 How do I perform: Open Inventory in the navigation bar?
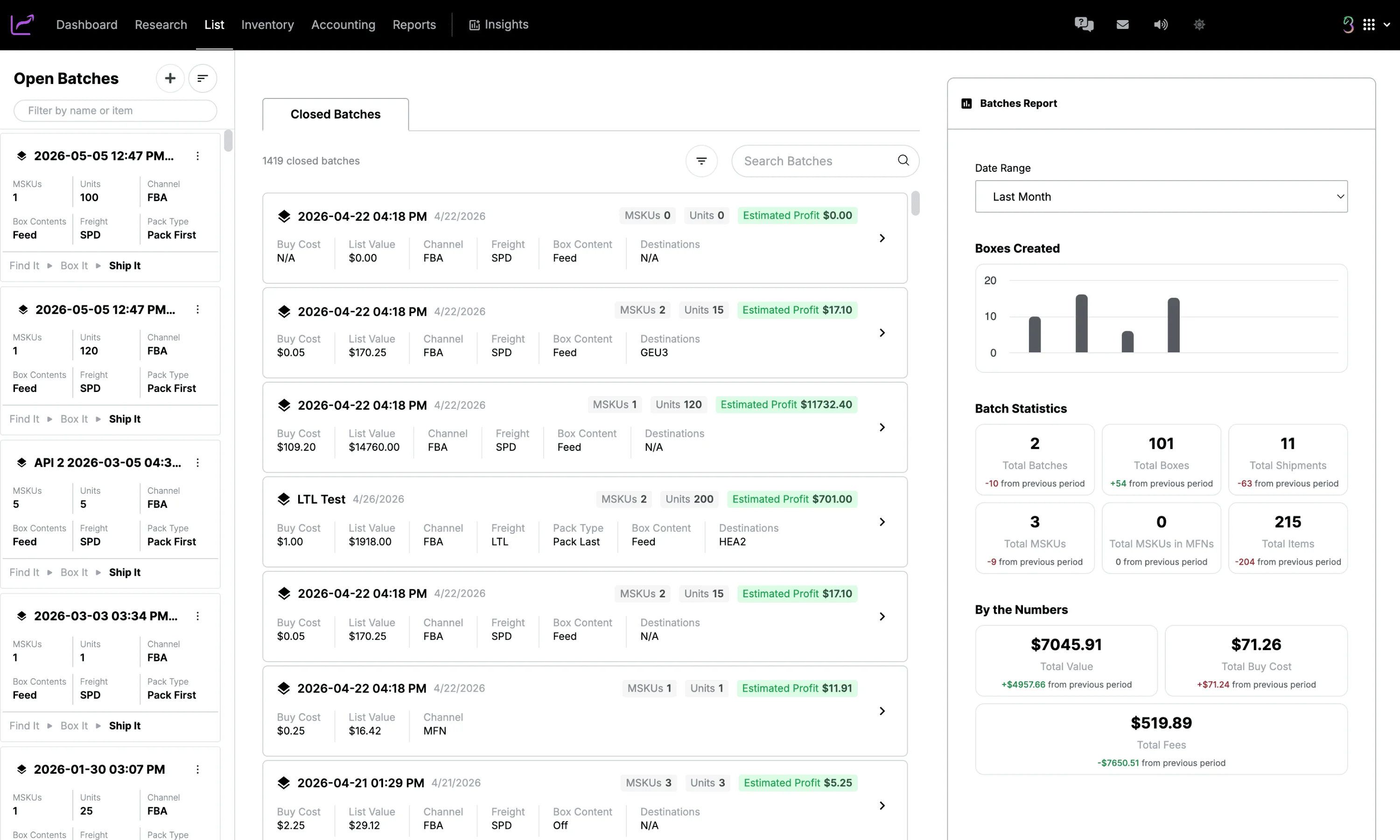(x=268, y=24)
